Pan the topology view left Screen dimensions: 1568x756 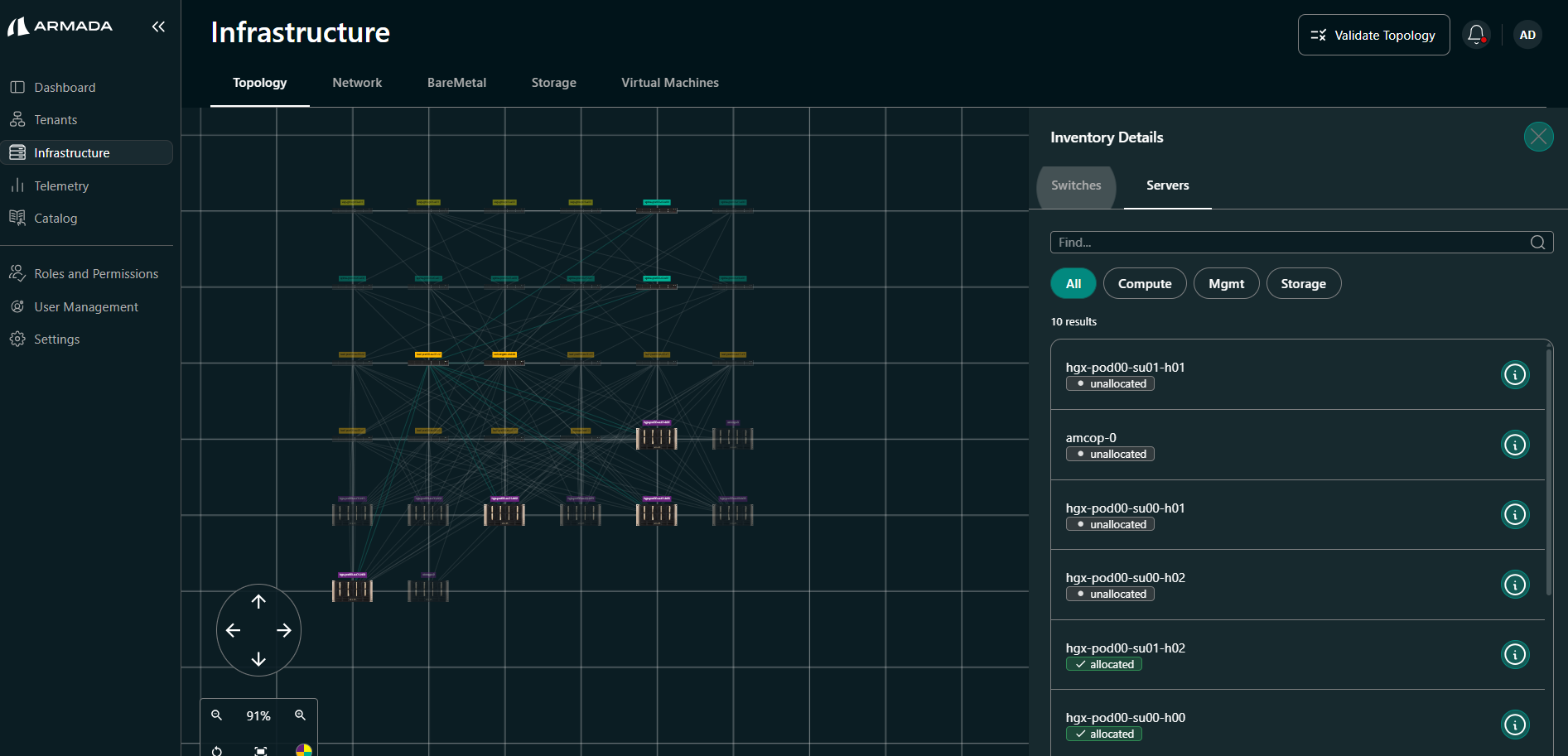click(x=234, y=631)
